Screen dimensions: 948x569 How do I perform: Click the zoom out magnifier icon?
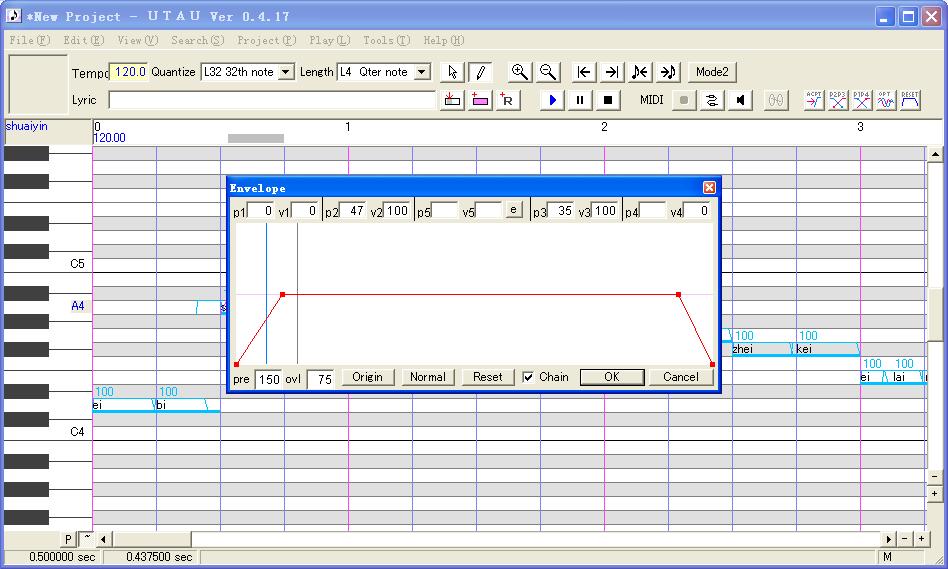(548, 72)
